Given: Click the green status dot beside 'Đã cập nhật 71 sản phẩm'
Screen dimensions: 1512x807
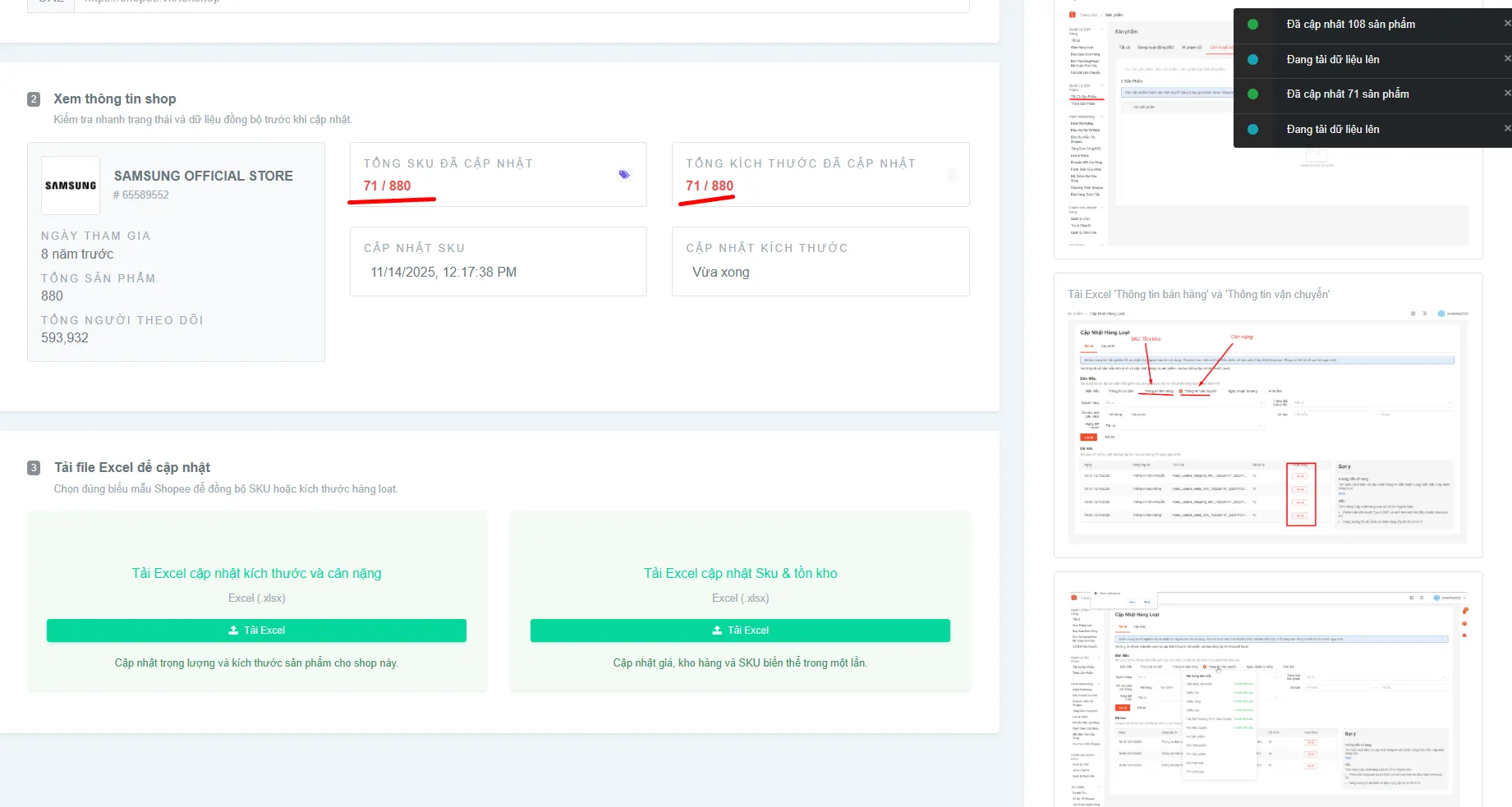Looking at the screenshot, I should pyautogui.click(x=1252, y=94).
